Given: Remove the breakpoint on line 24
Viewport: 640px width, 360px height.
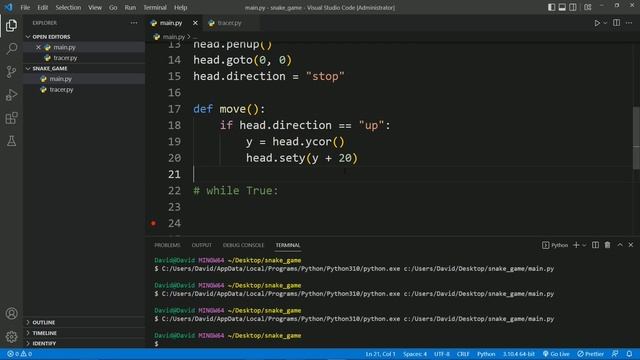Looking at the screenshot, I should 153,223.
